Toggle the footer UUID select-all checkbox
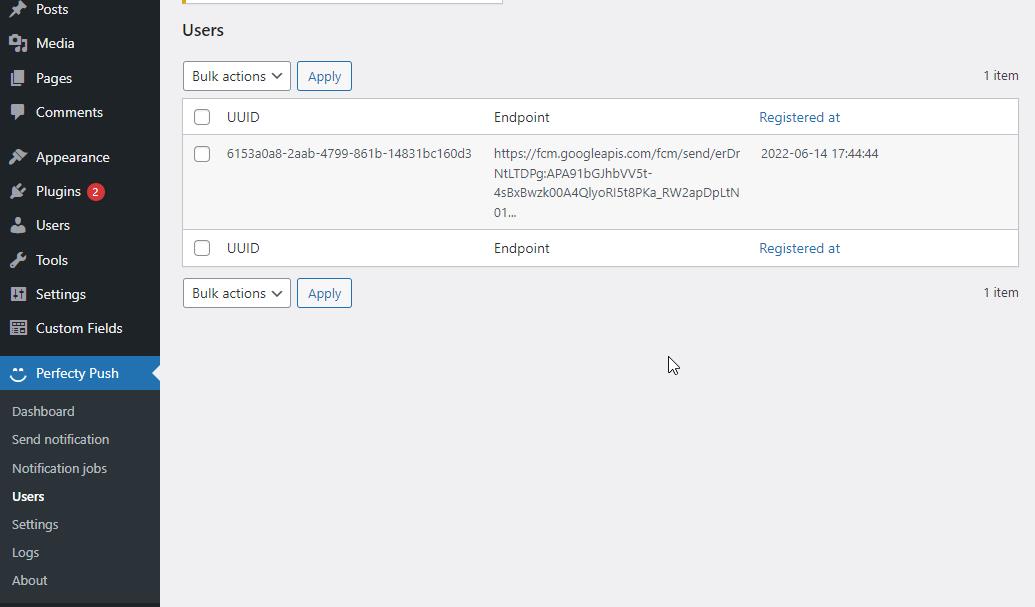 click(202, 248)
